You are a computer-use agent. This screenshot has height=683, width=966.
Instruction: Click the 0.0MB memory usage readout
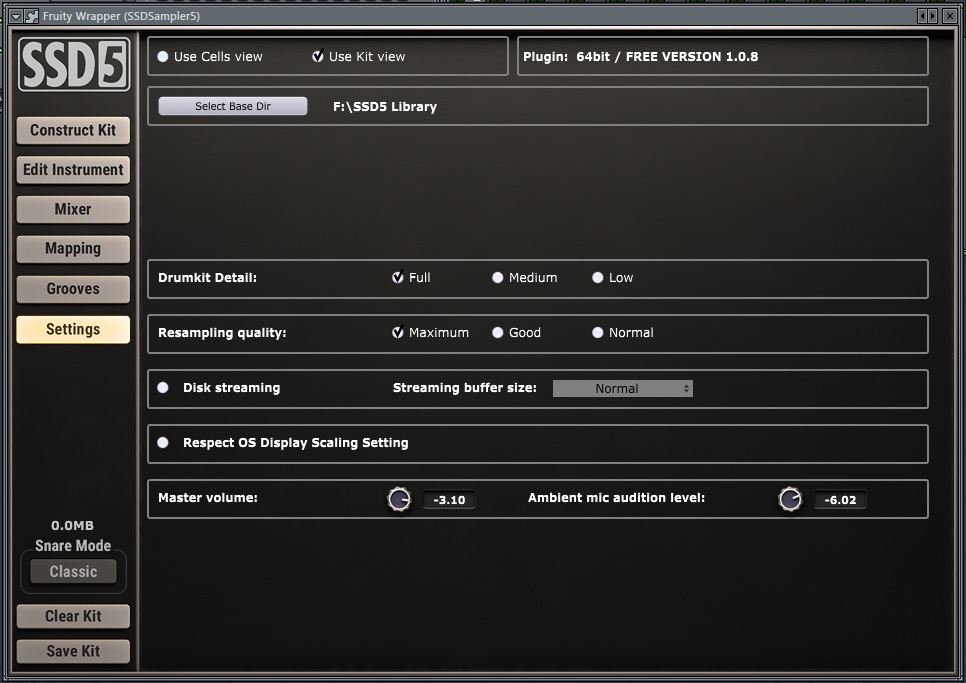pyautogui.click(x=73, y=525)
